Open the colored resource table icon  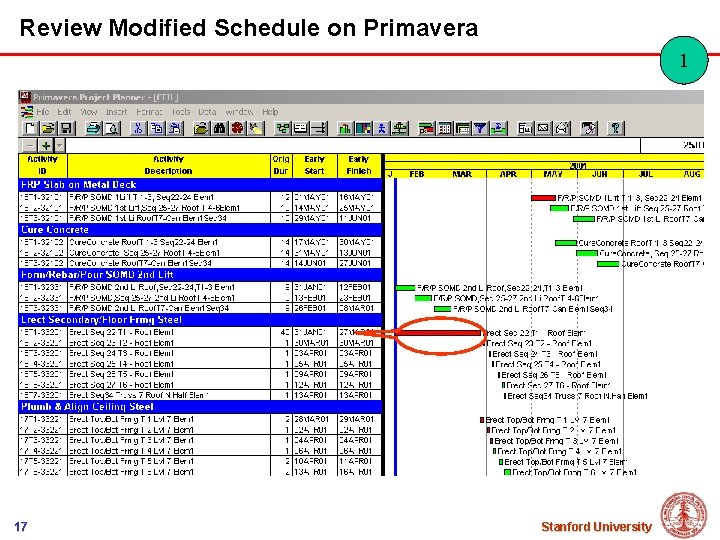(363, 128)
